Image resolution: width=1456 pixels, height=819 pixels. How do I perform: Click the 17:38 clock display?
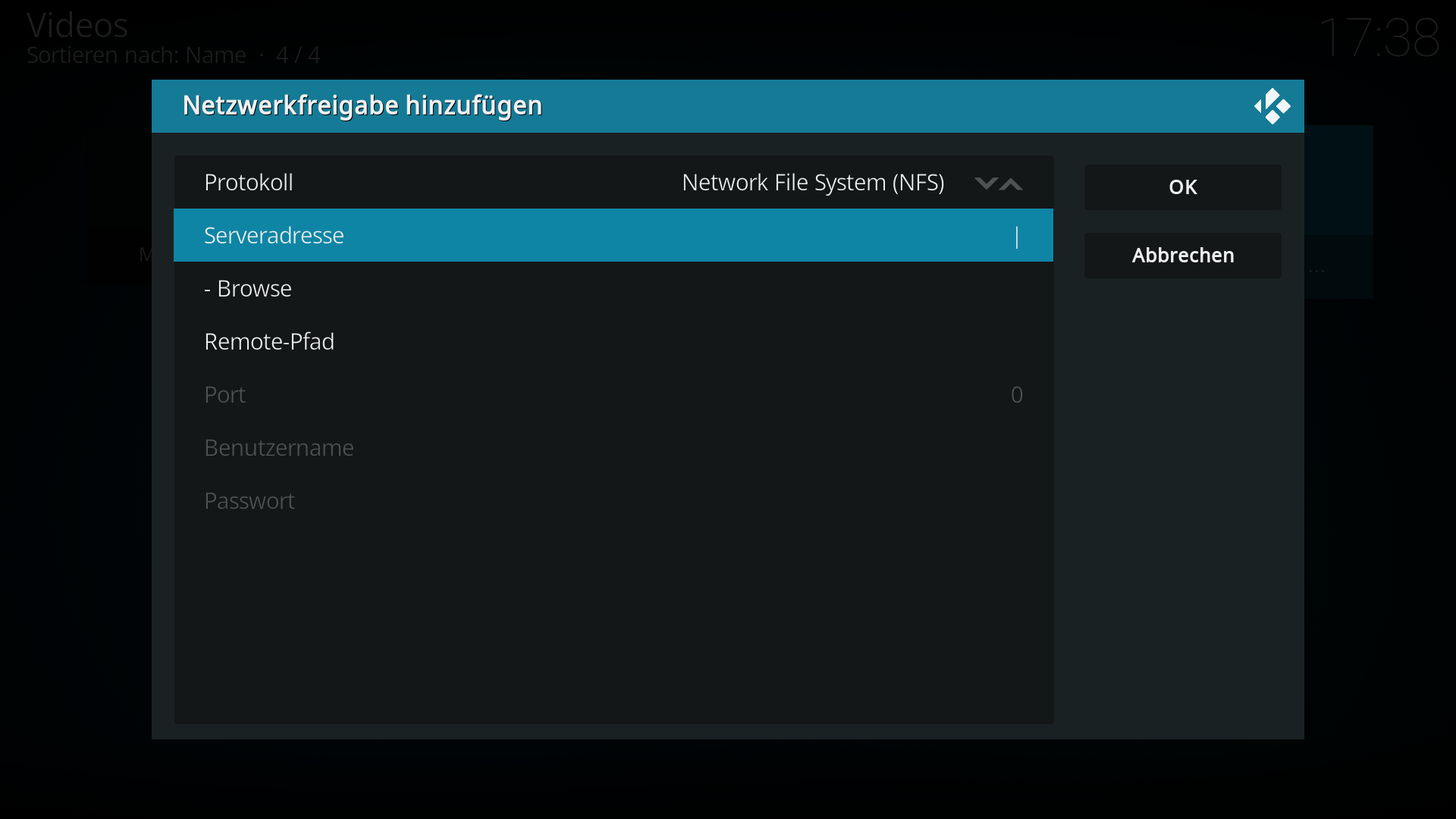1379,38
